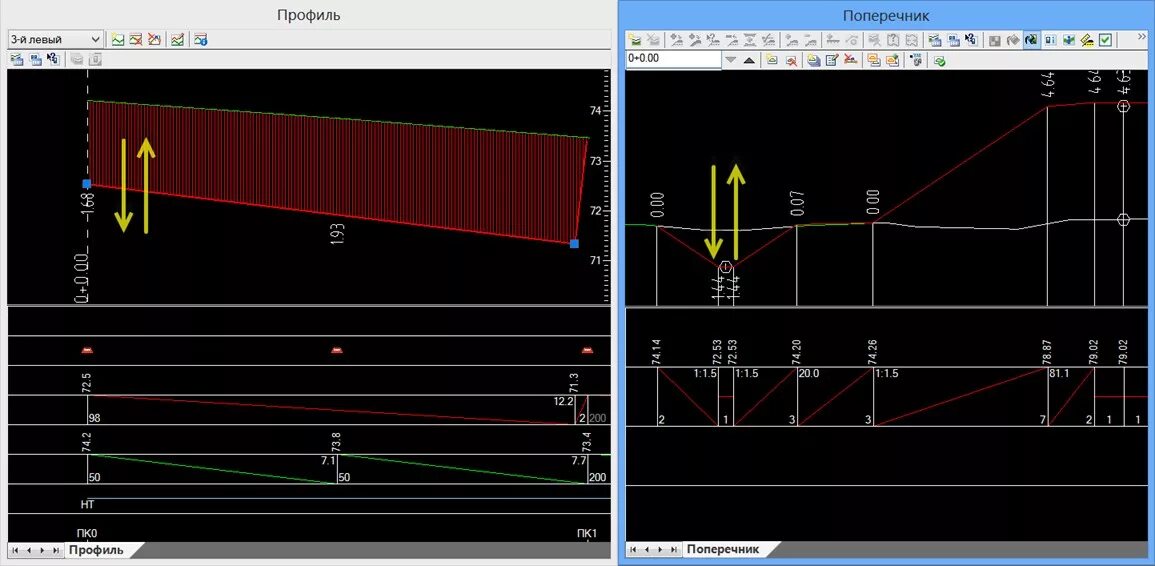Image resolution: width=1155 pixels, height=566 pixels.
Task: Click the profile chart icon with rising arrow
Action: pos(177,39)
